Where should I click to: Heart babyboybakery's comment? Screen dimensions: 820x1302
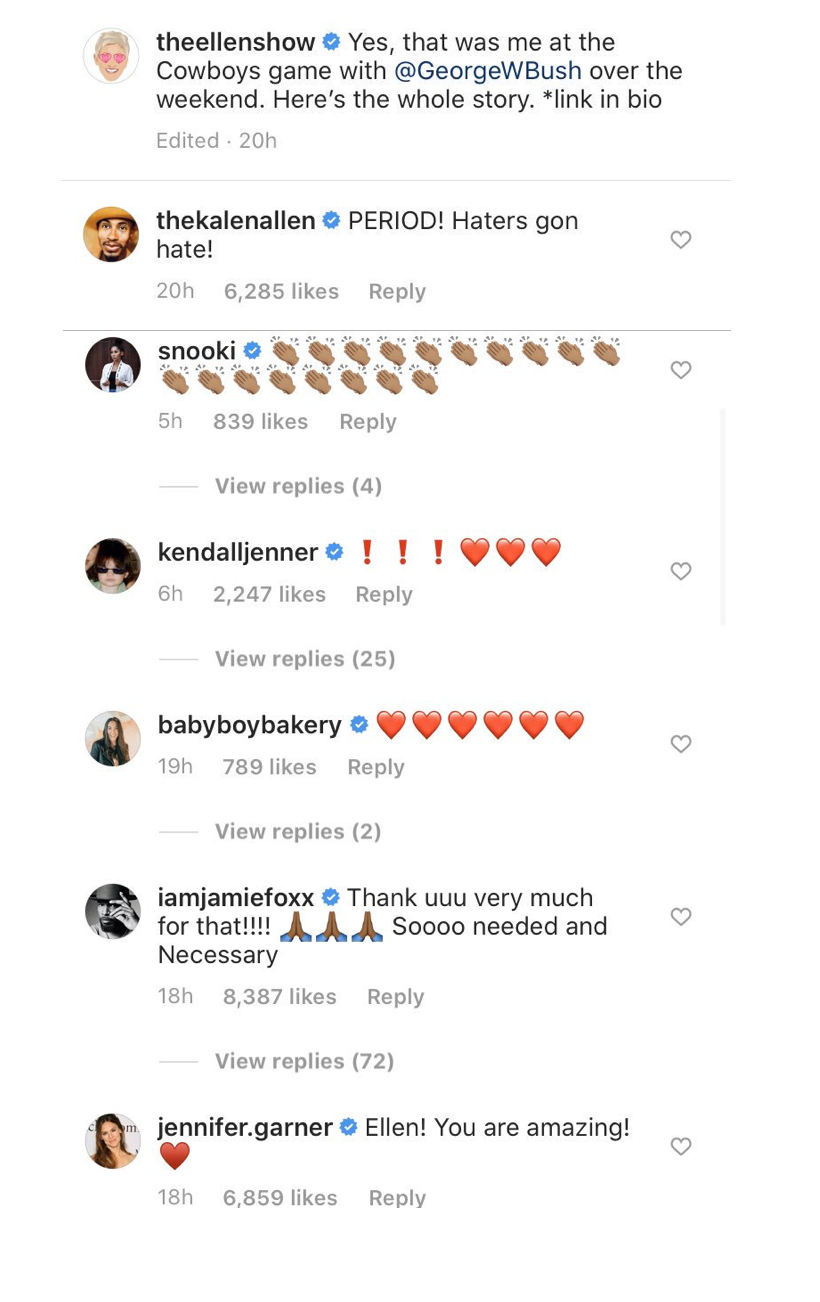[x=681, y=744]
